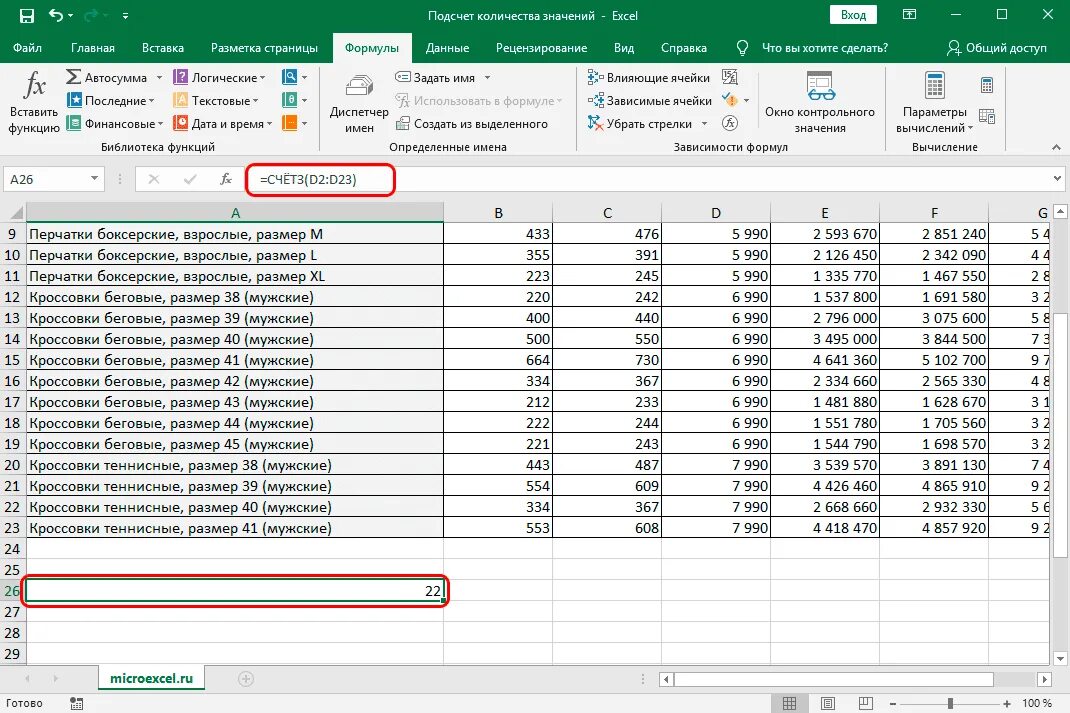Click the horizontal scrollbar track
1070x713 pixels.
pyautogui.click(x=1015, y=680)
